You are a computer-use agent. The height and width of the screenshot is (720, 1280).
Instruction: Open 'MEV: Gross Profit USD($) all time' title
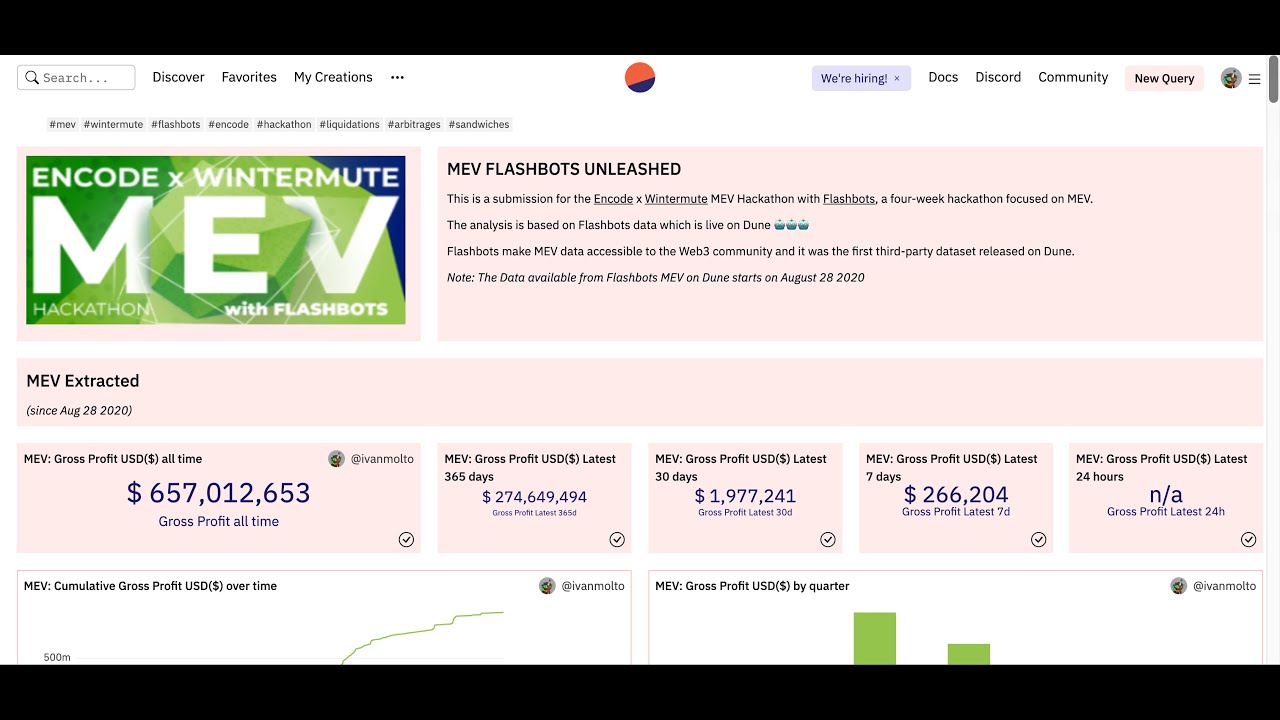point(113,459)
